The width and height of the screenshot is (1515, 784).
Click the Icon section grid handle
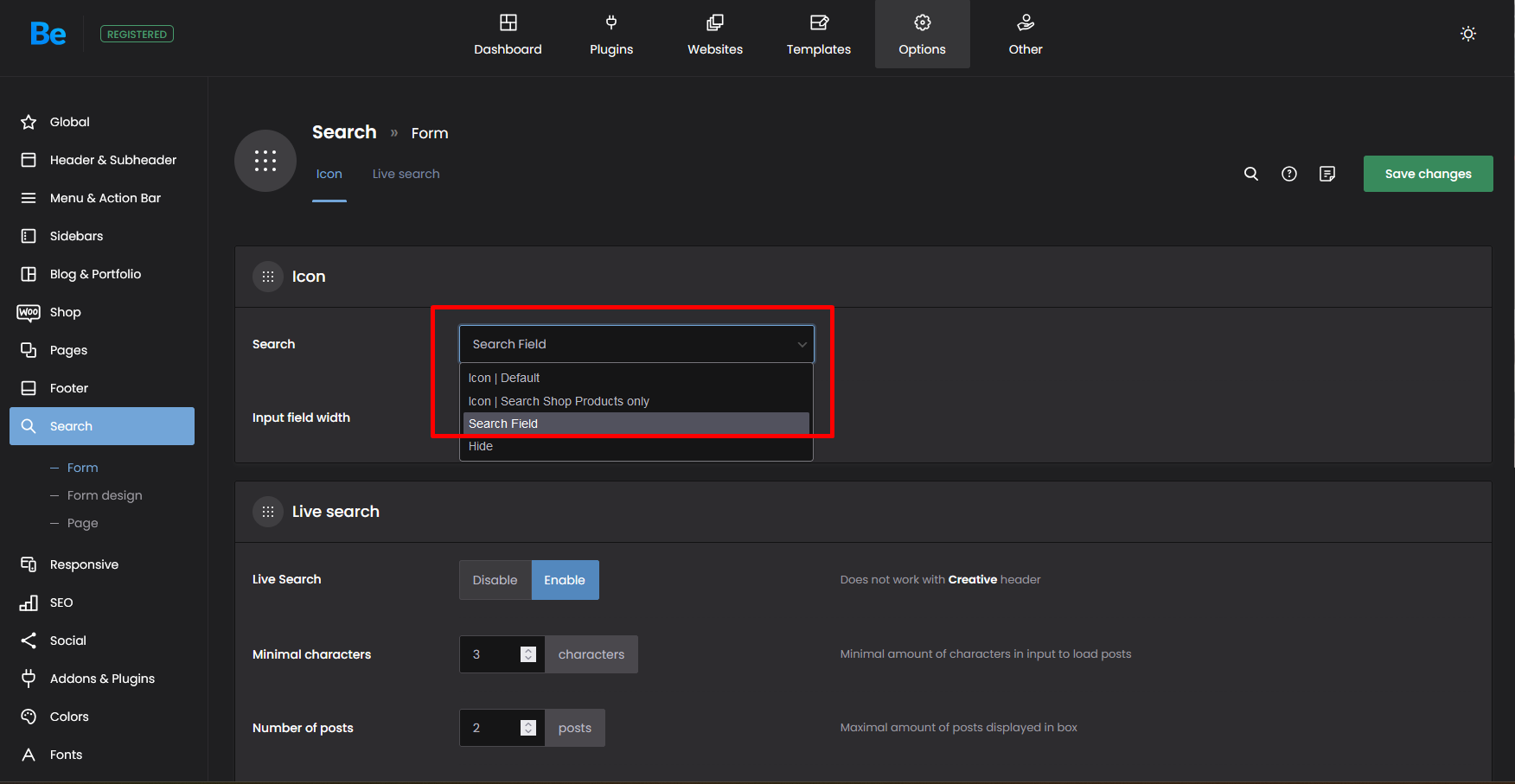(268, 277)
